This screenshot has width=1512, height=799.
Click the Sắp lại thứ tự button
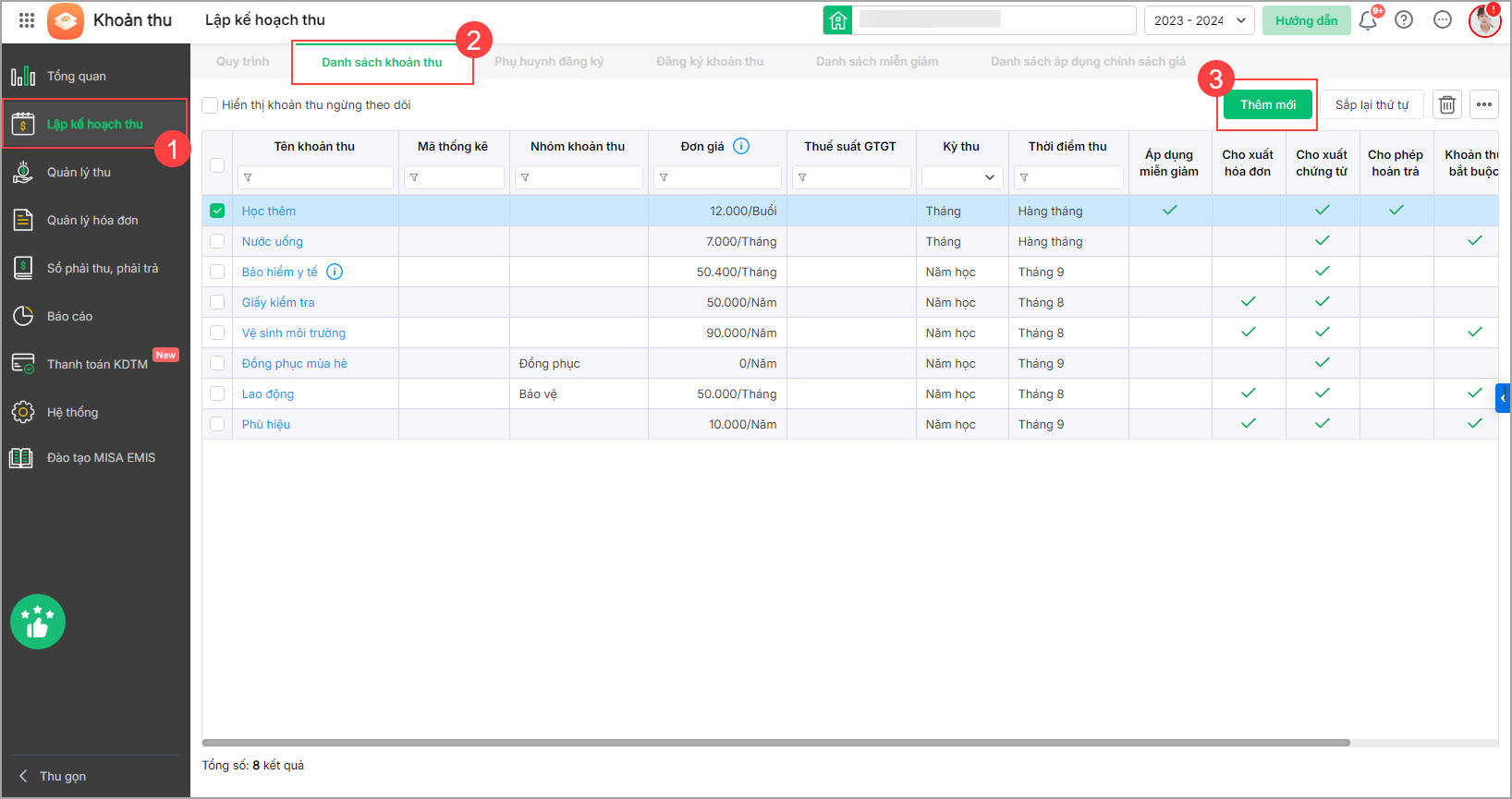pyautogui.click(x=1372, y=104)
